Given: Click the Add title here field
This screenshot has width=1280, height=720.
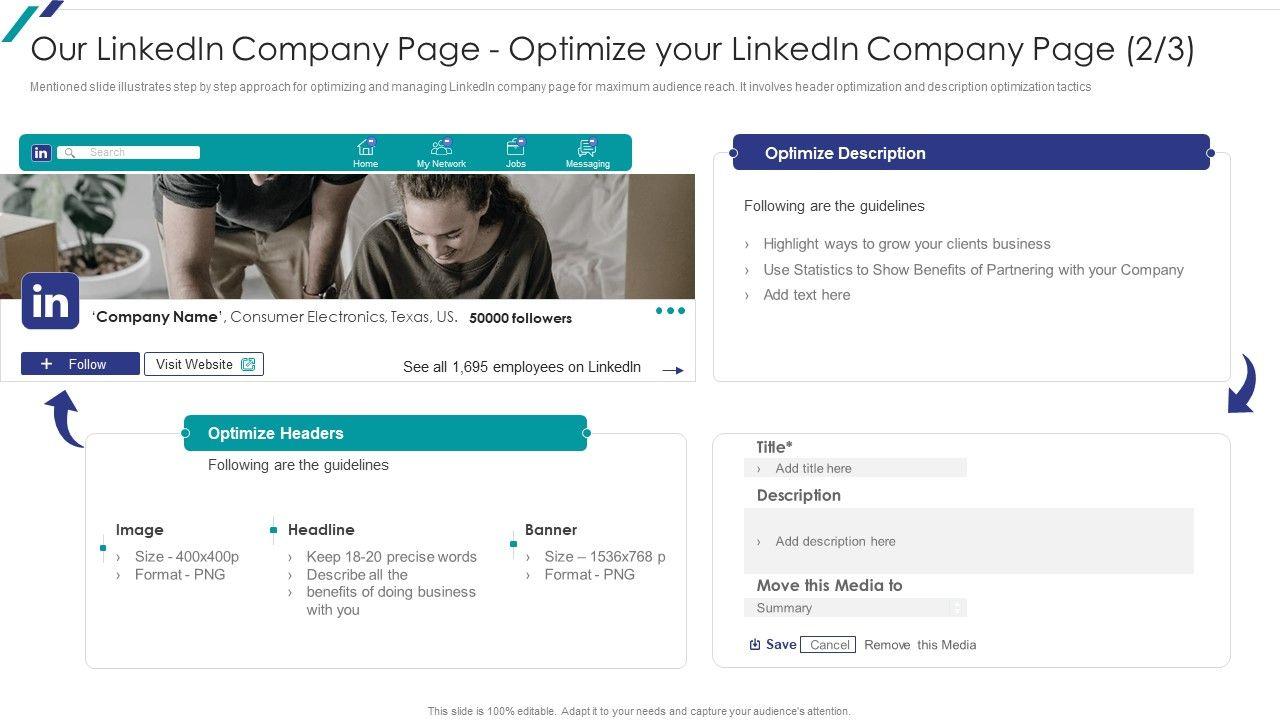Looking at the screenshot, I should pyautogui.click(x=855, y=468).
